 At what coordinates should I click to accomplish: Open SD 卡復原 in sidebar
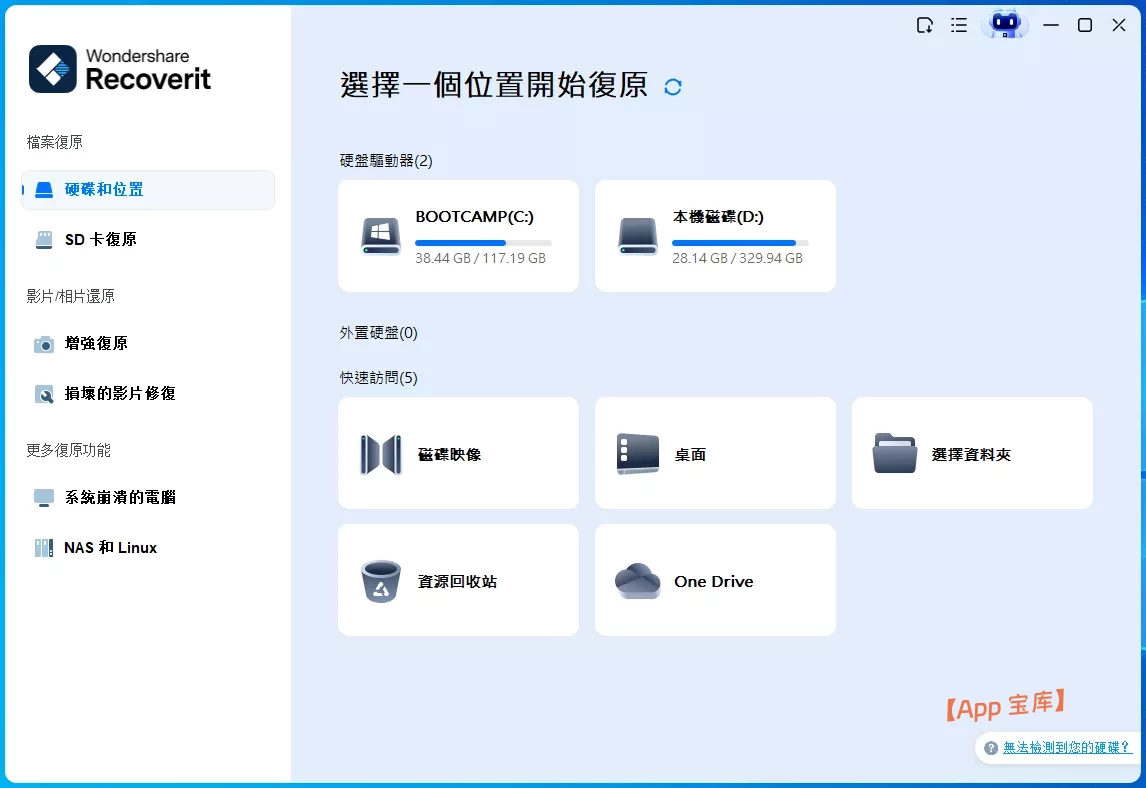pyautogui.click(x=148, y=240)
